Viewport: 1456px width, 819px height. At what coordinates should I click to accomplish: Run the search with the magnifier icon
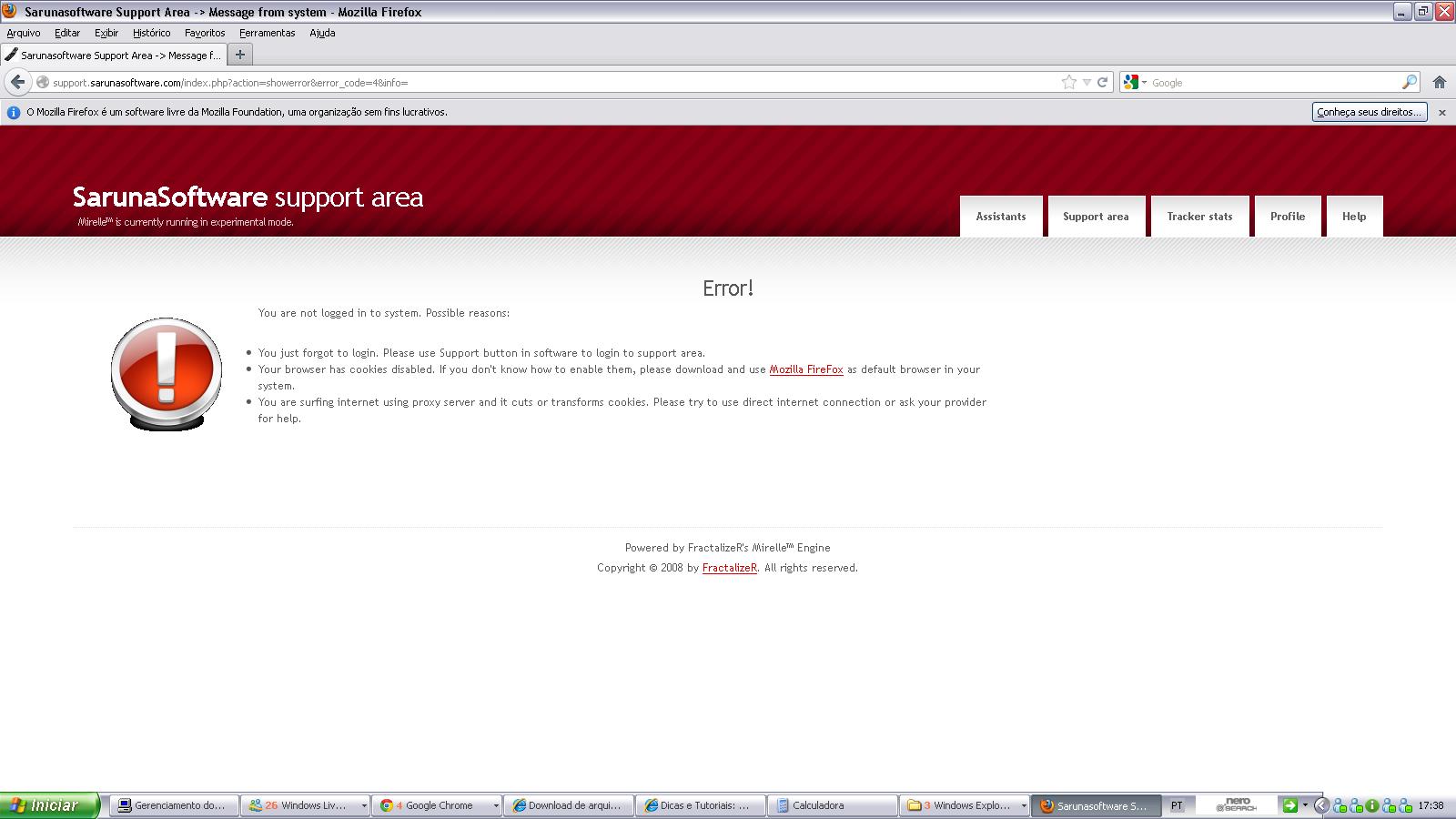click(1409, 82)
